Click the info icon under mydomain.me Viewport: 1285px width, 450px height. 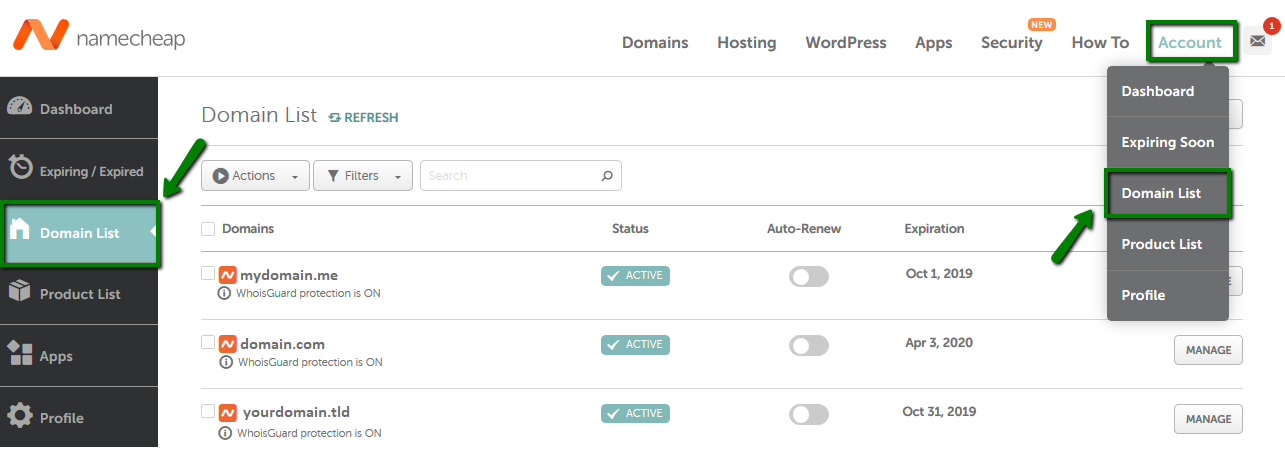click(x=224, y=293)
